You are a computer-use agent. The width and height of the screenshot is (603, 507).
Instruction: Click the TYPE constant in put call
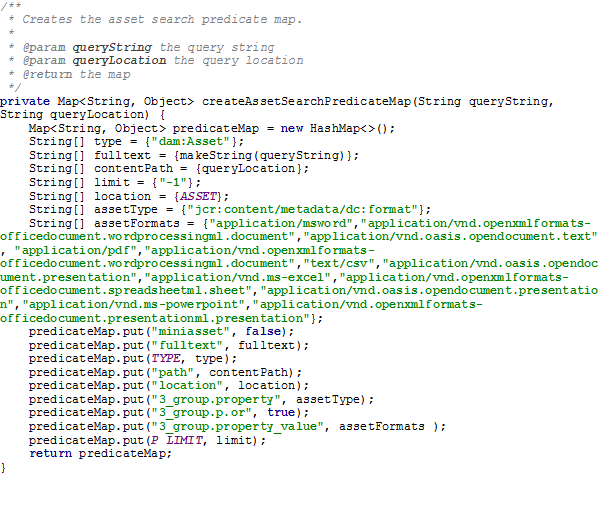(x=165, y=359)
